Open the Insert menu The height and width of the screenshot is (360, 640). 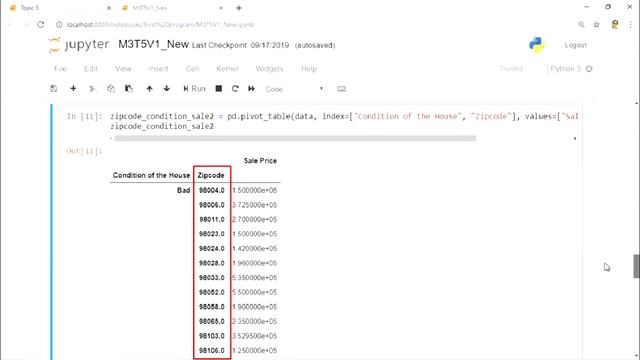(158, 69)
